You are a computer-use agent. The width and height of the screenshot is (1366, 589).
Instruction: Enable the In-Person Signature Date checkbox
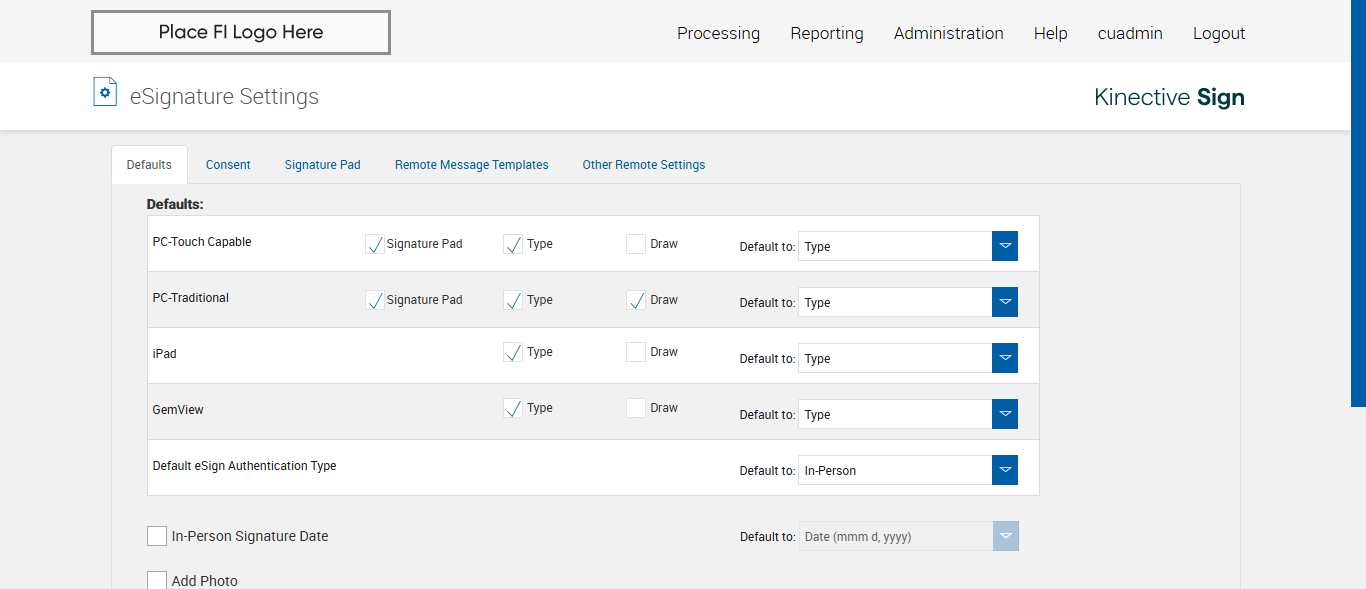tap(157, 536)
